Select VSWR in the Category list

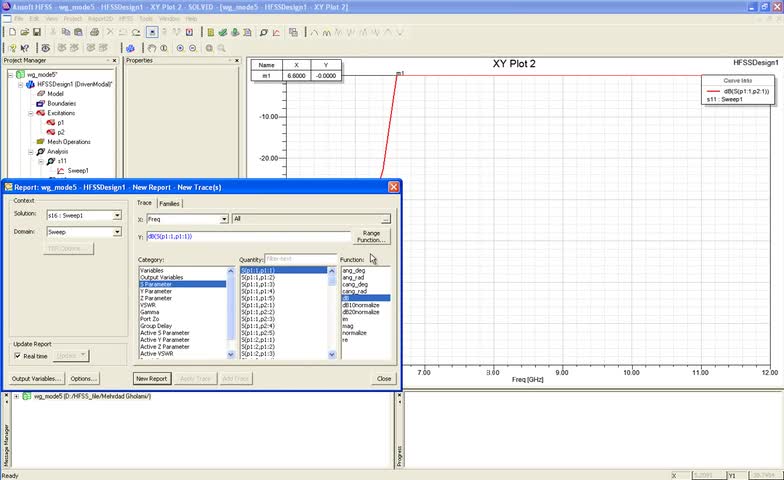coord(148,305)
